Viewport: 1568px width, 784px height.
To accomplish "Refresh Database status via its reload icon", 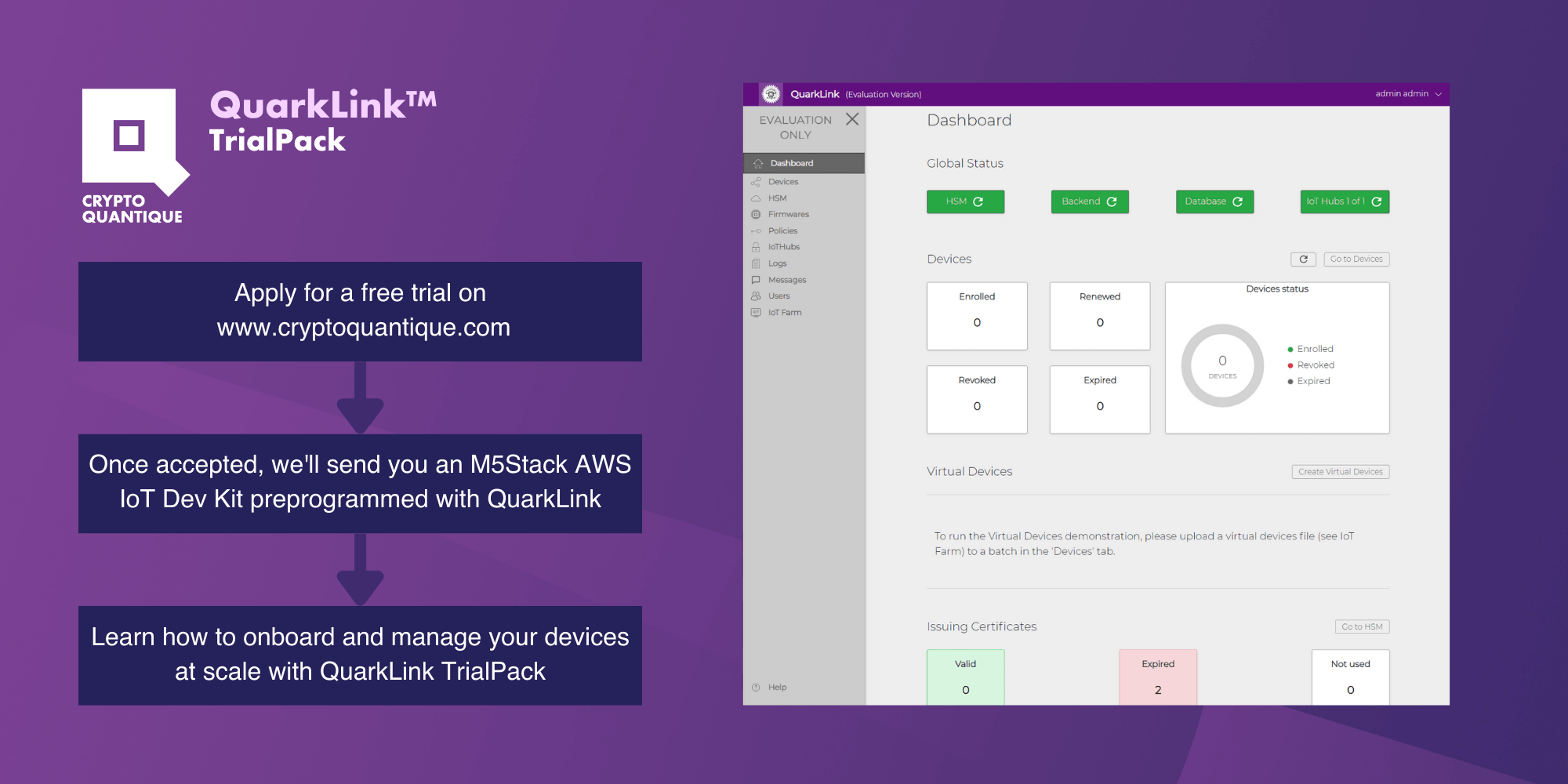I will point(1237,201).
